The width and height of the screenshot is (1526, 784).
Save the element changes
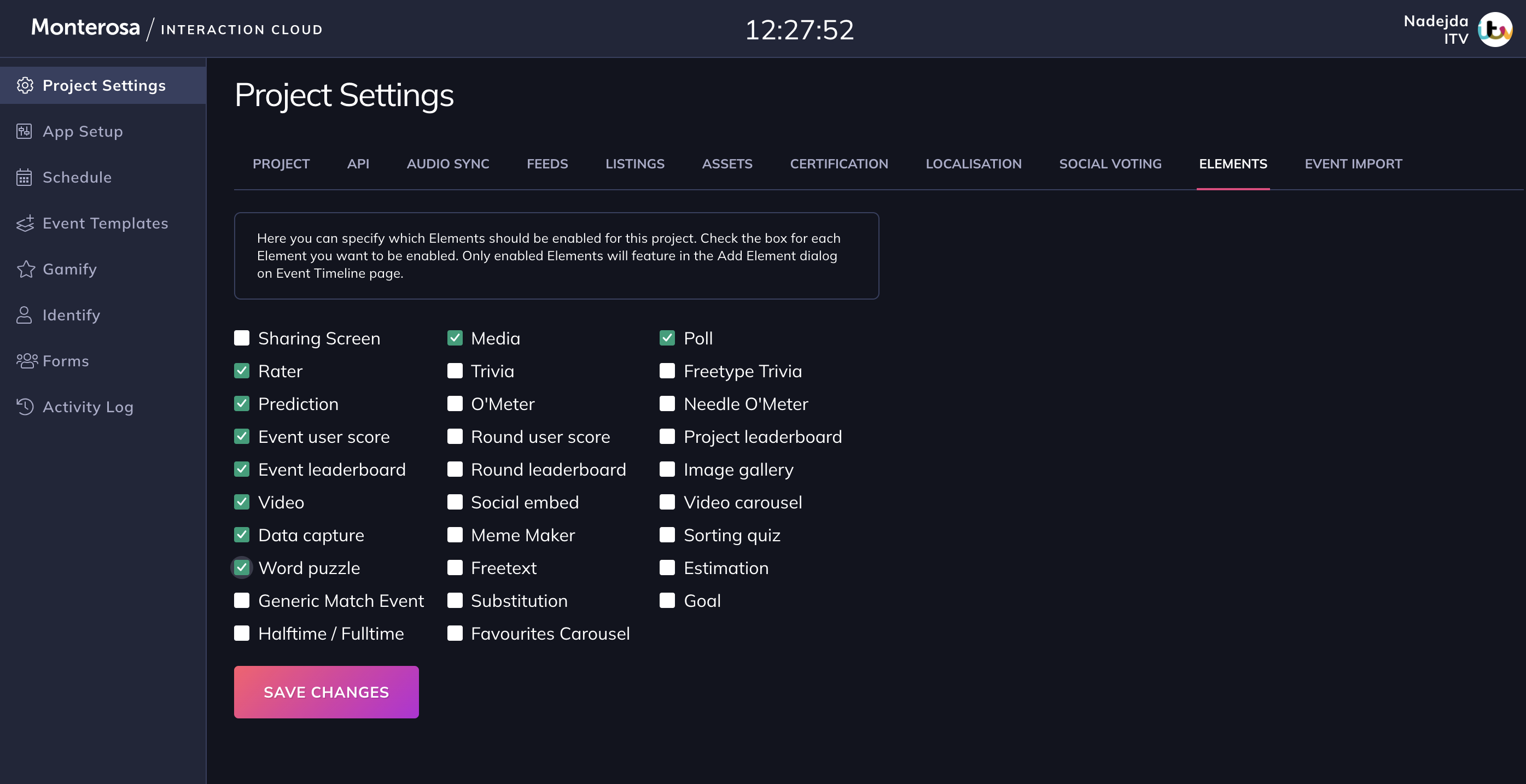coord(326,692)
